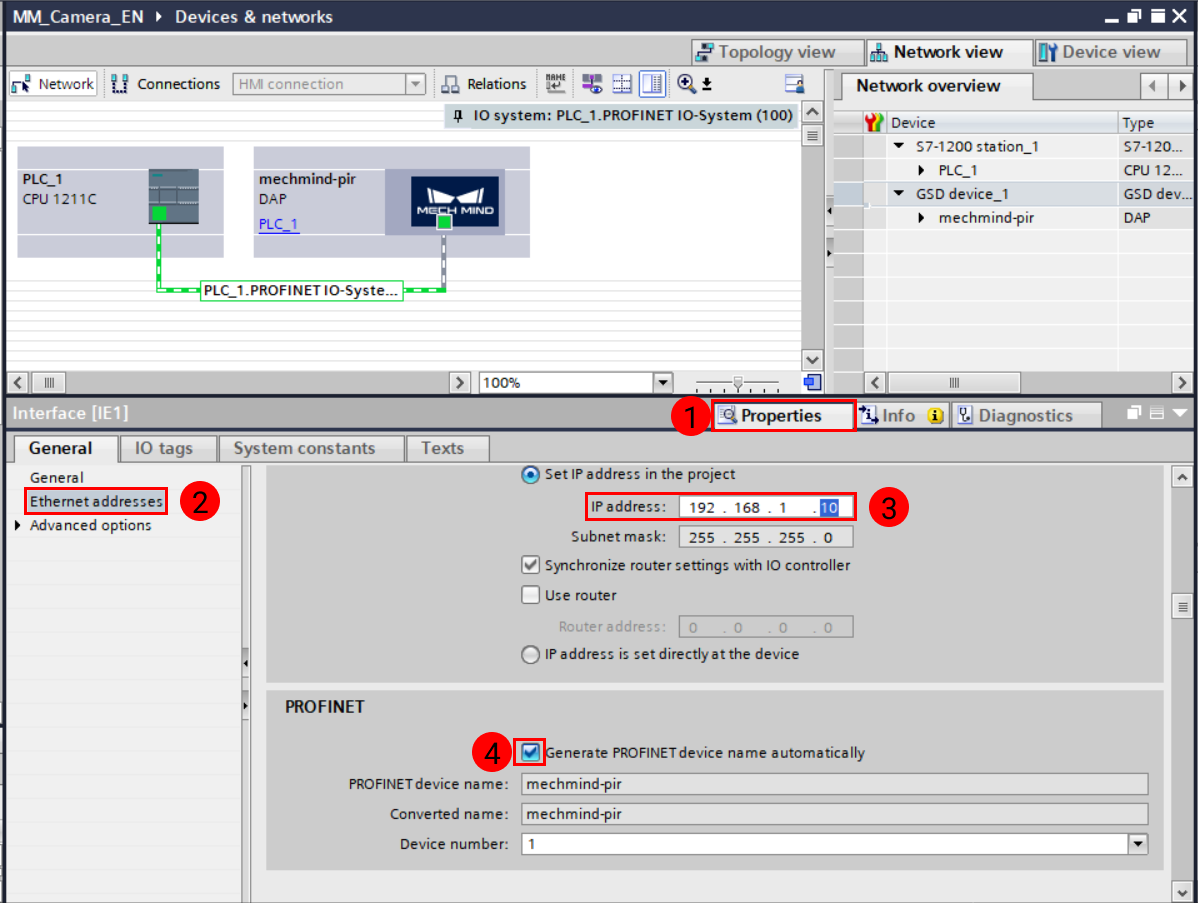1198x903 pixels.
Task: Click the yellow Info indicator icon
Action: [x=937, y=415]
